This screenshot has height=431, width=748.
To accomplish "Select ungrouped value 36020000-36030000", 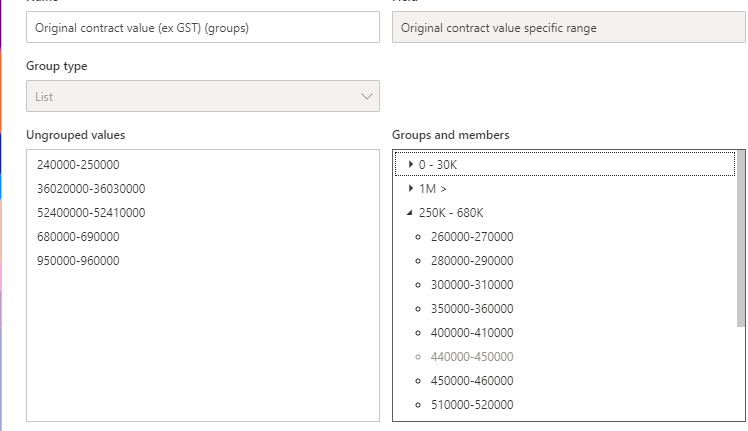I will 91,189.
